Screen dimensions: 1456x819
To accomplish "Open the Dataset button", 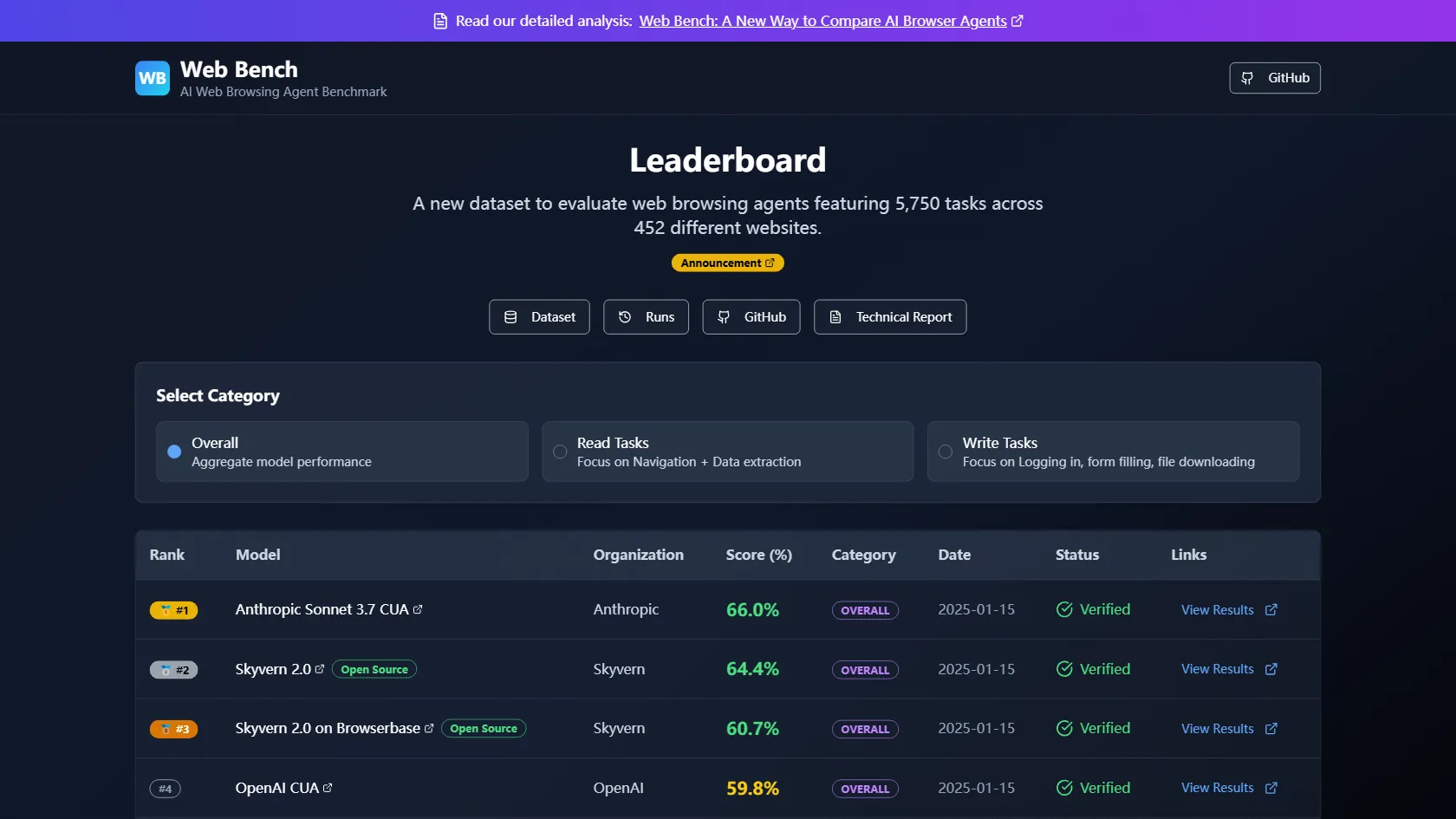I will 539,317.
